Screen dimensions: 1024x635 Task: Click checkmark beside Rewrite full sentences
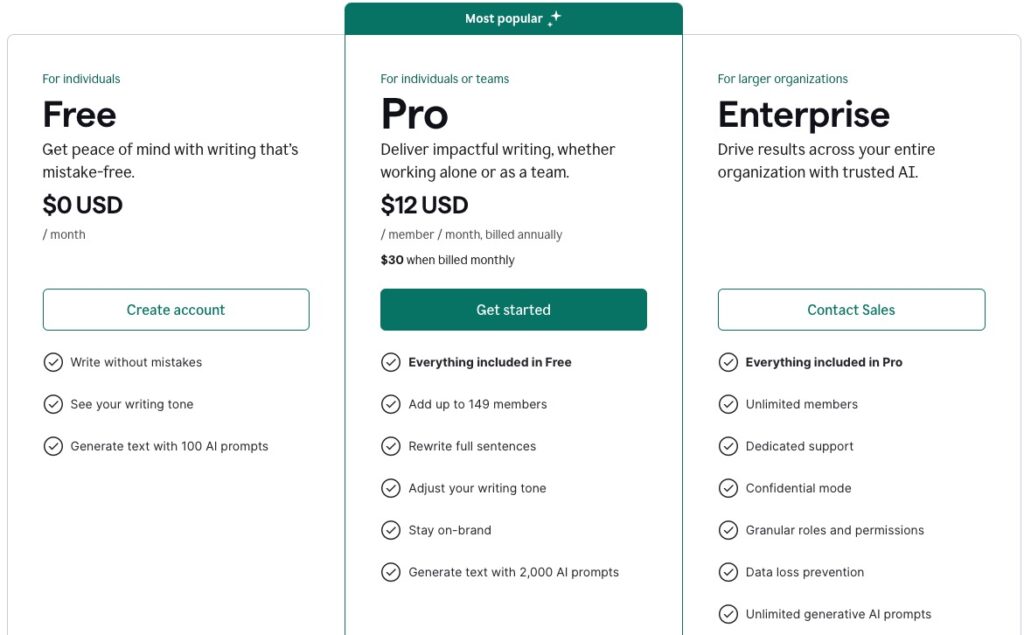pos(391,446)
